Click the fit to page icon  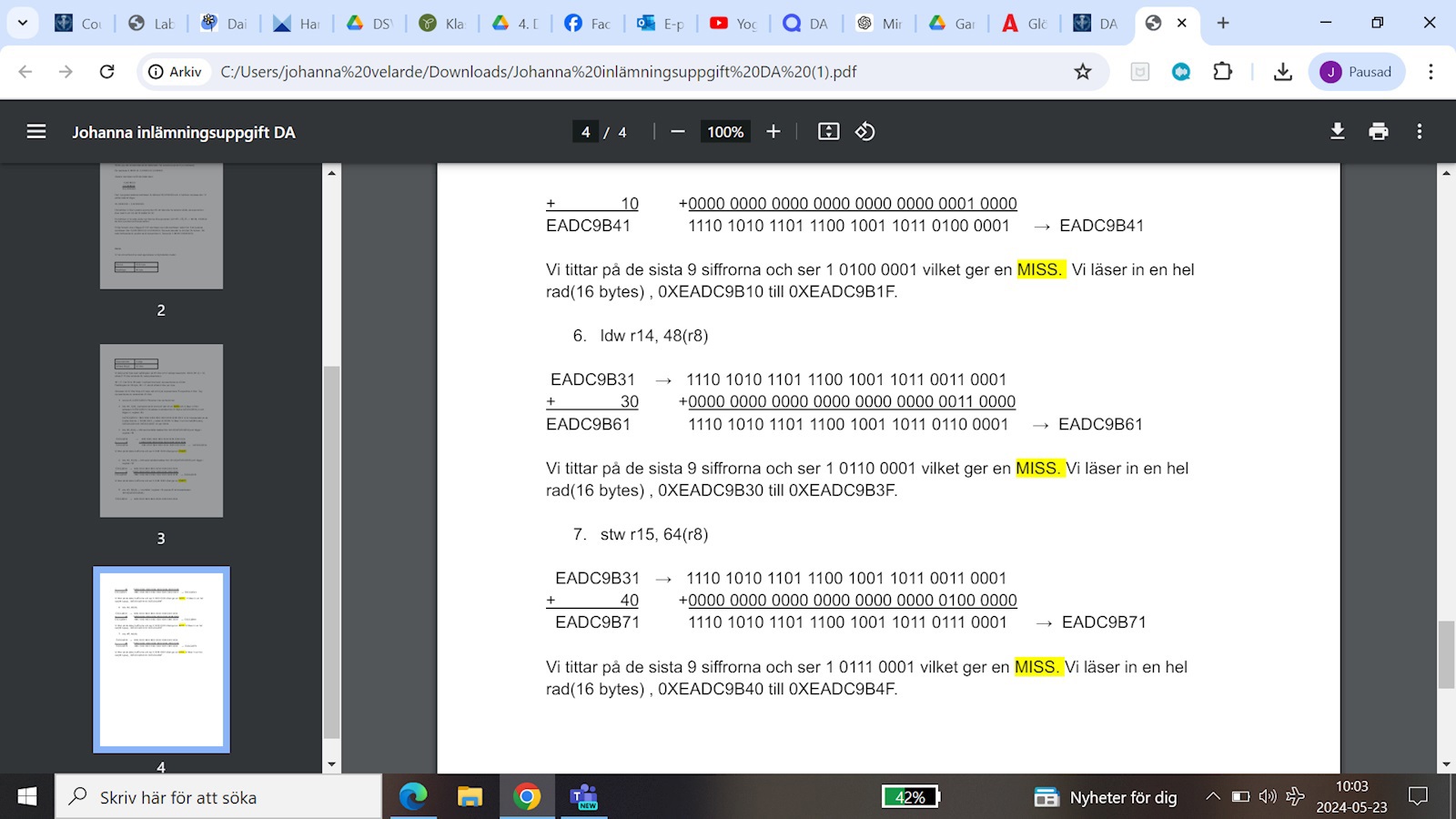click(x=828, y=132)
